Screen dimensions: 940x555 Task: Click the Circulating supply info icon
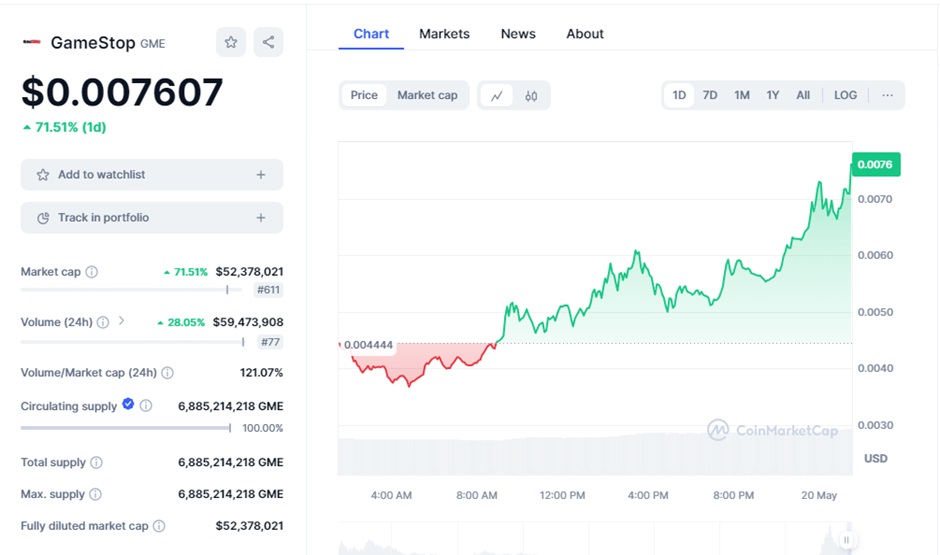146,406
